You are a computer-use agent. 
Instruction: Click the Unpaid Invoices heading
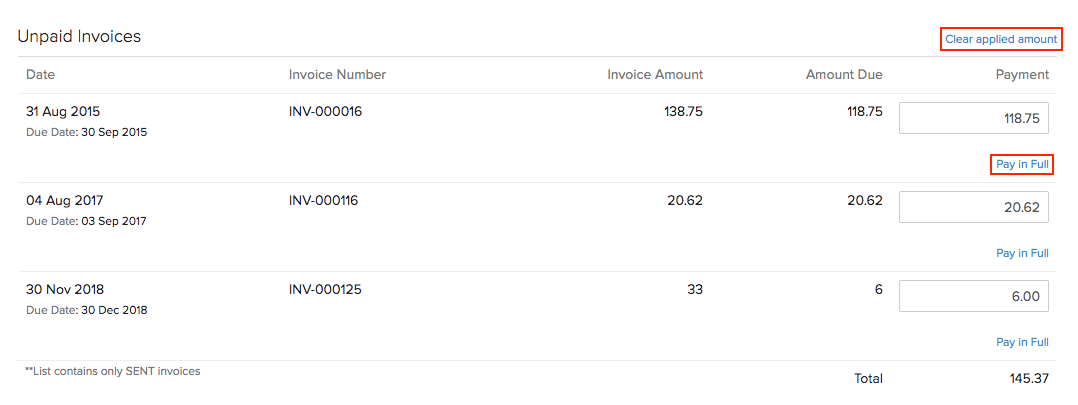(79, 37)
